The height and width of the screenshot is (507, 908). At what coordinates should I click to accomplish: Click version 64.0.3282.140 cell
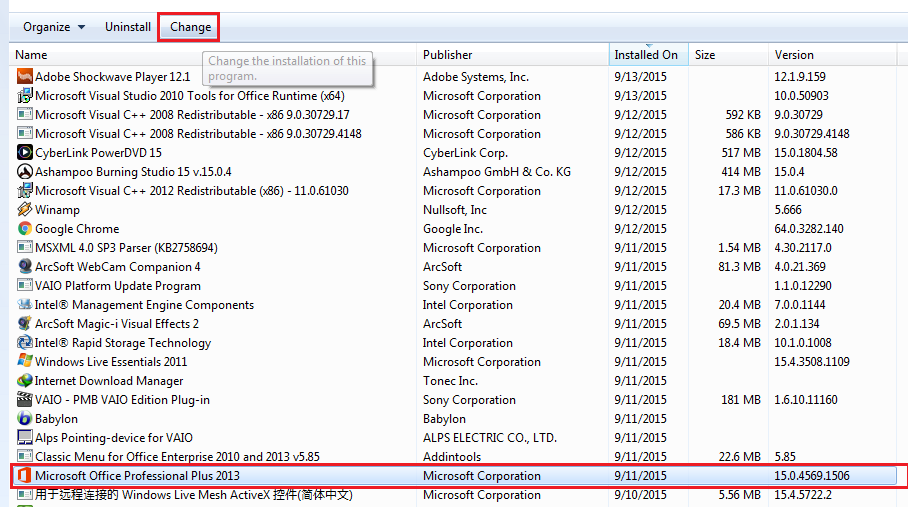809,229
